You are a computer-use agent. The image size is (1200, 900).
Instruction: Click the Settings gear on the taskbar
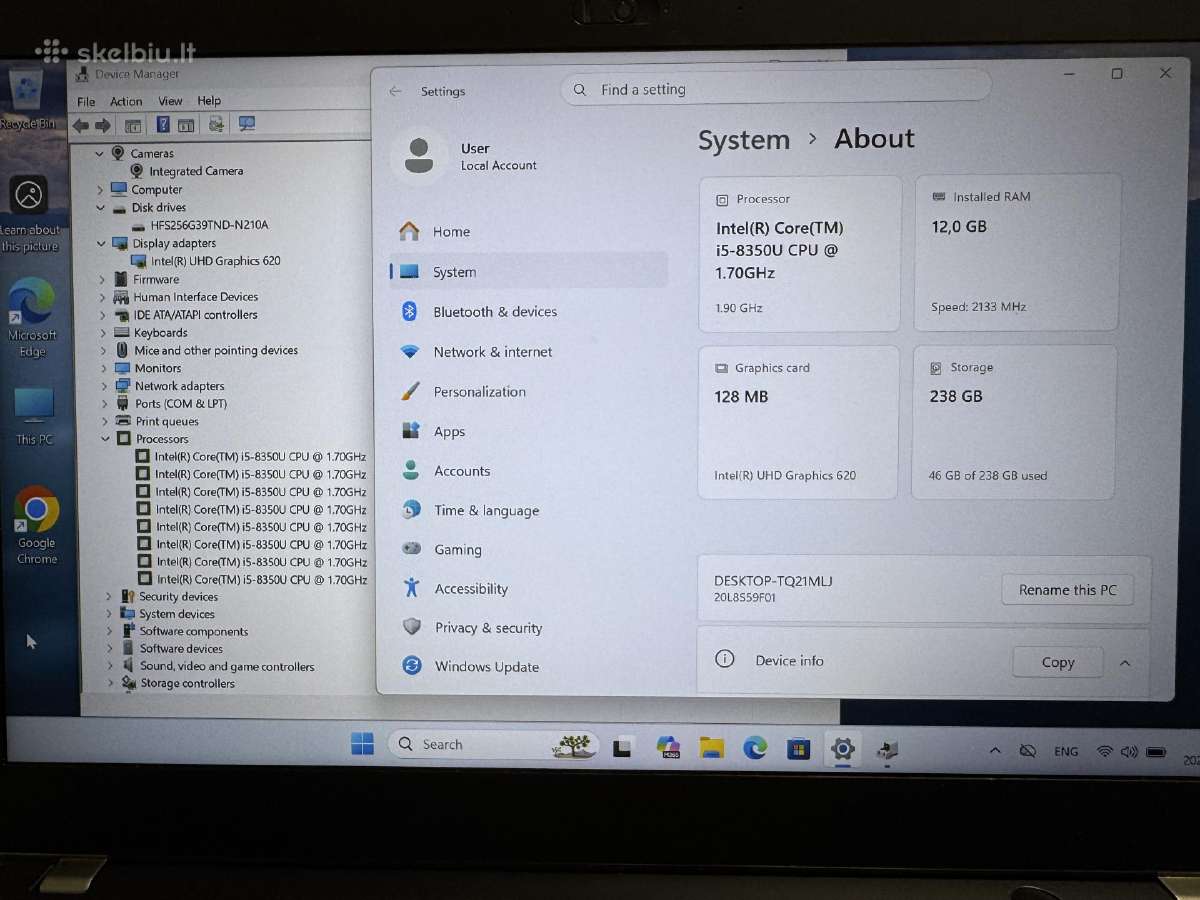coord(842,749)
